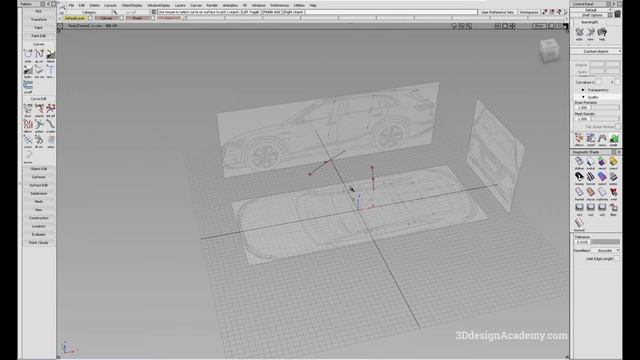
Task: Click yellow shade icon in Diagnostic Shade top row
Action: 613,162
